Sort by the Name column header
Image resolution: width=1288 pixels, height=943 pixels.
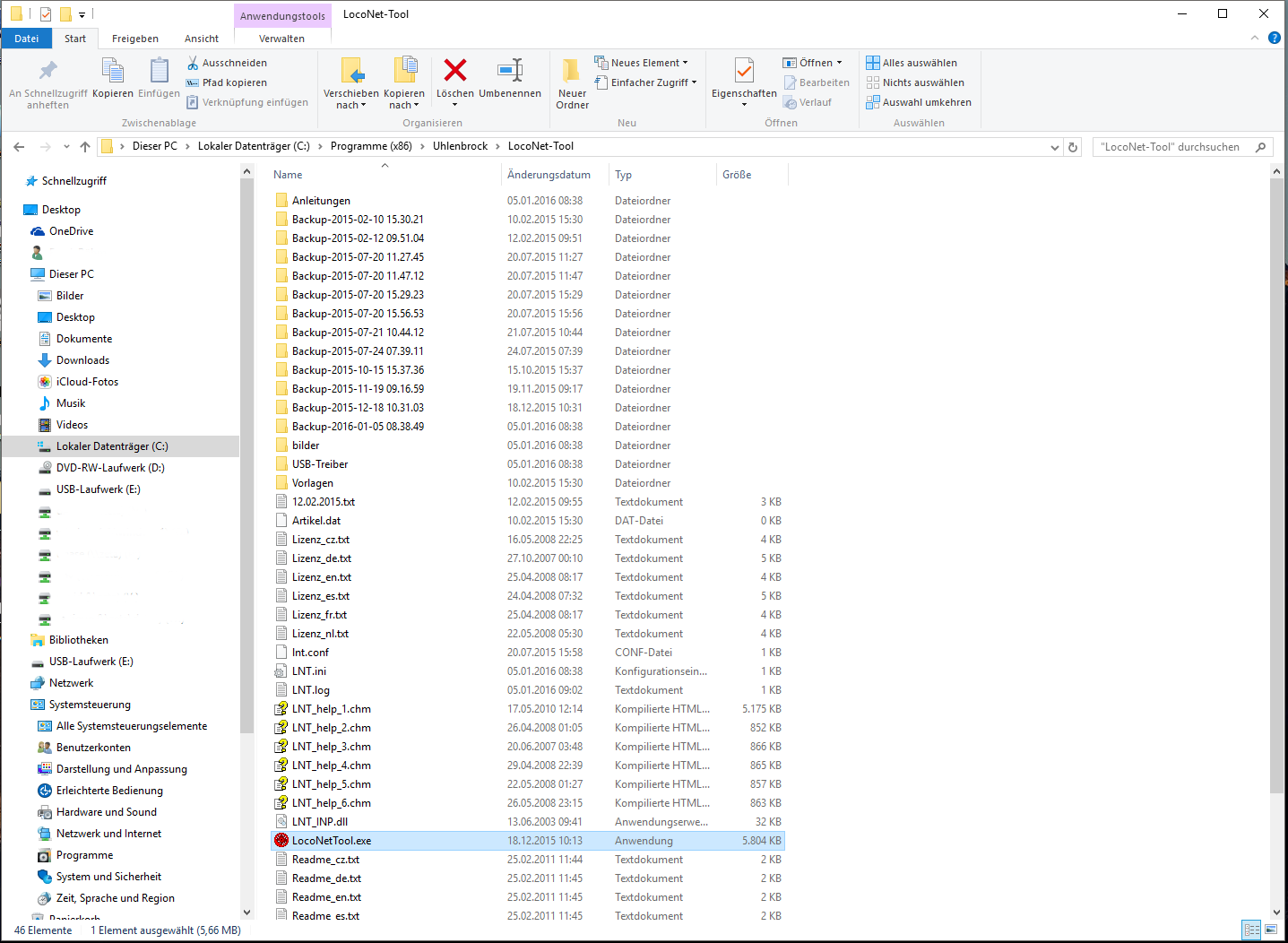385,175
